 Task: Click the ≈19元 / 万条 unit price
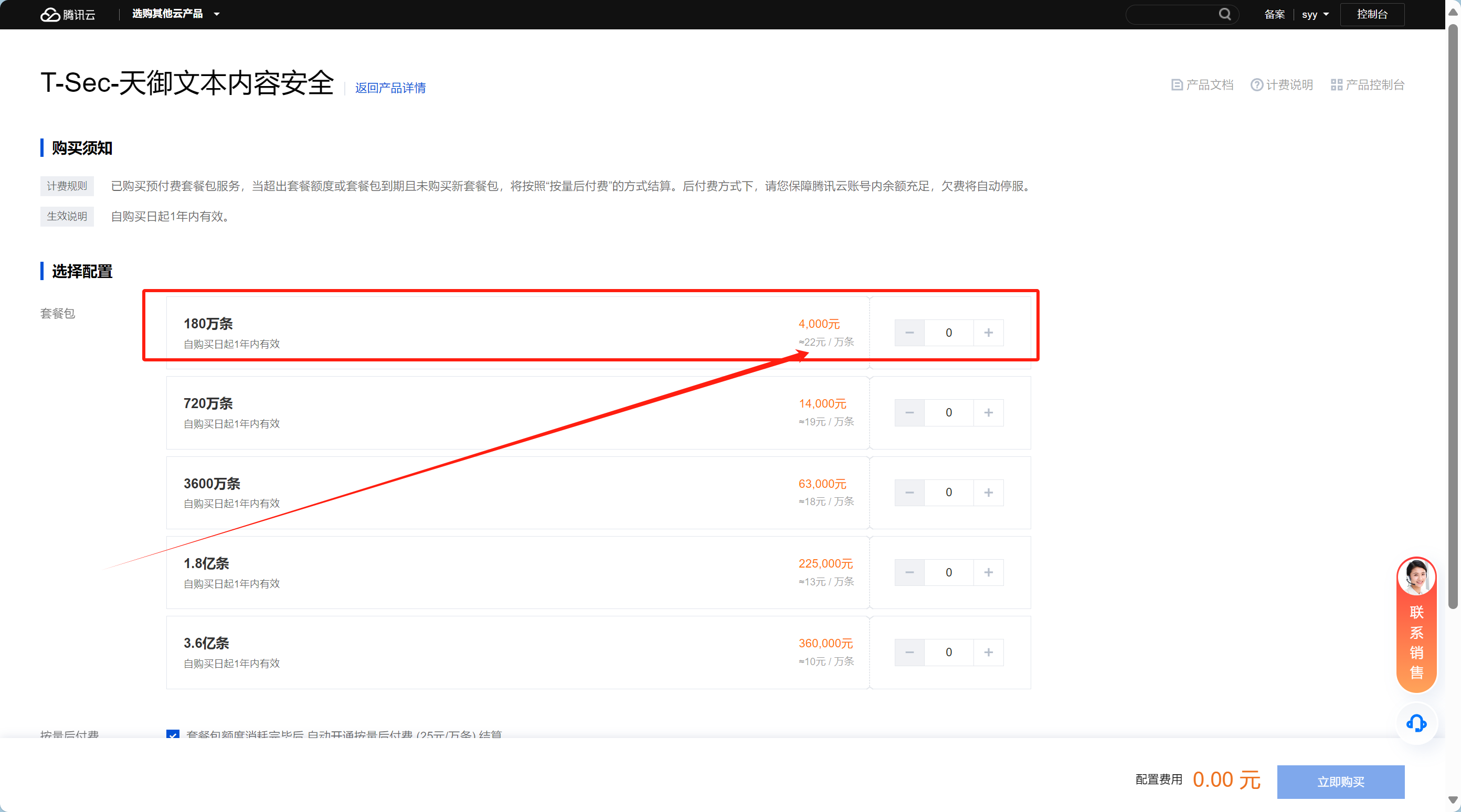[827, 422]
